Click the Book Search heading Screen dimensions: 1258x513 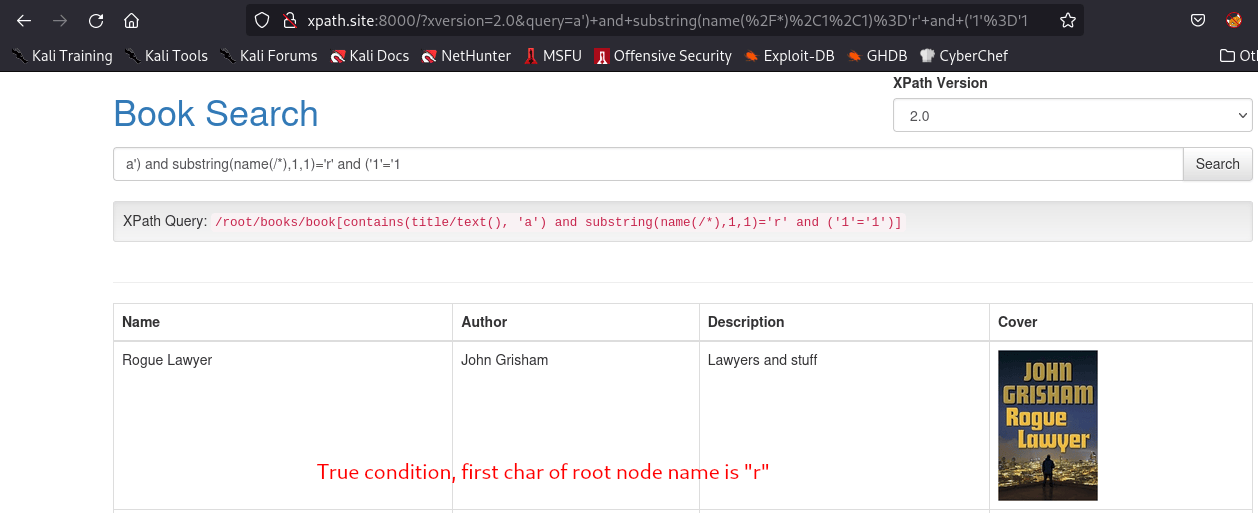pos(216,114)
